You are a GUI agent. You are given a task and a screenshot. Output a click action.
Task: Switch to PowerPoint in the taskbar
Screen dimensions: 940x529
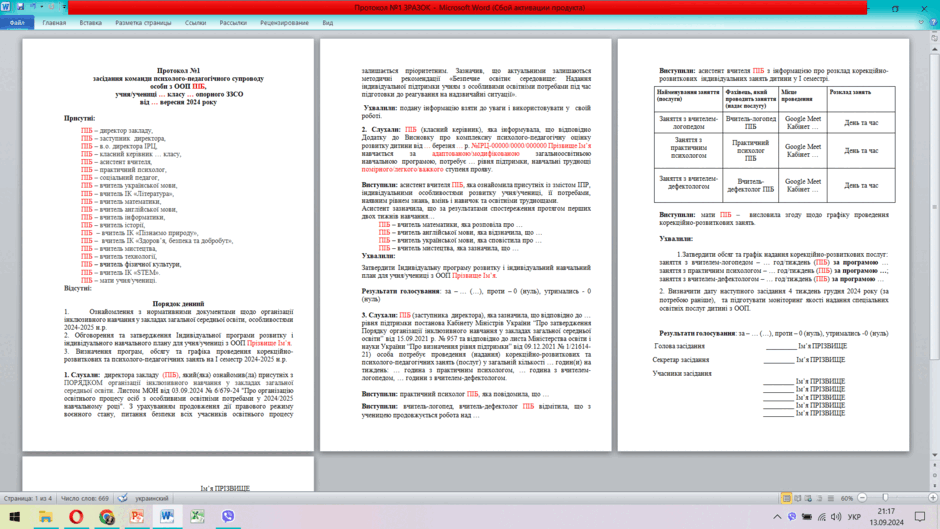coord(137,516)
